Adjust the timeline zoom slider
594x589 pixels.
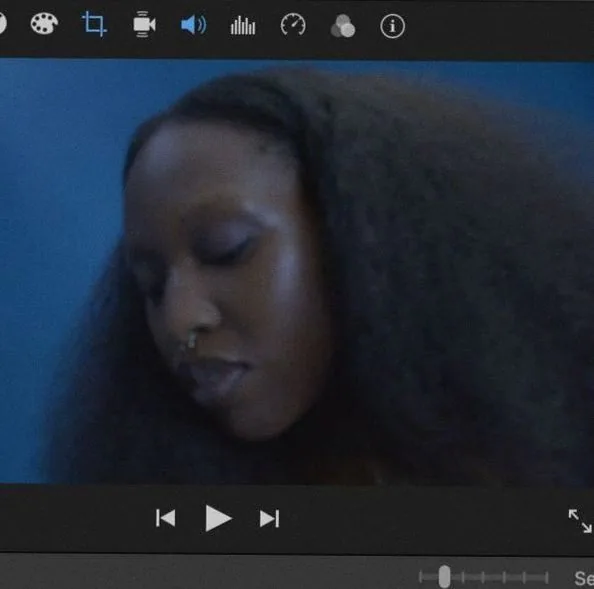point(444,577)
